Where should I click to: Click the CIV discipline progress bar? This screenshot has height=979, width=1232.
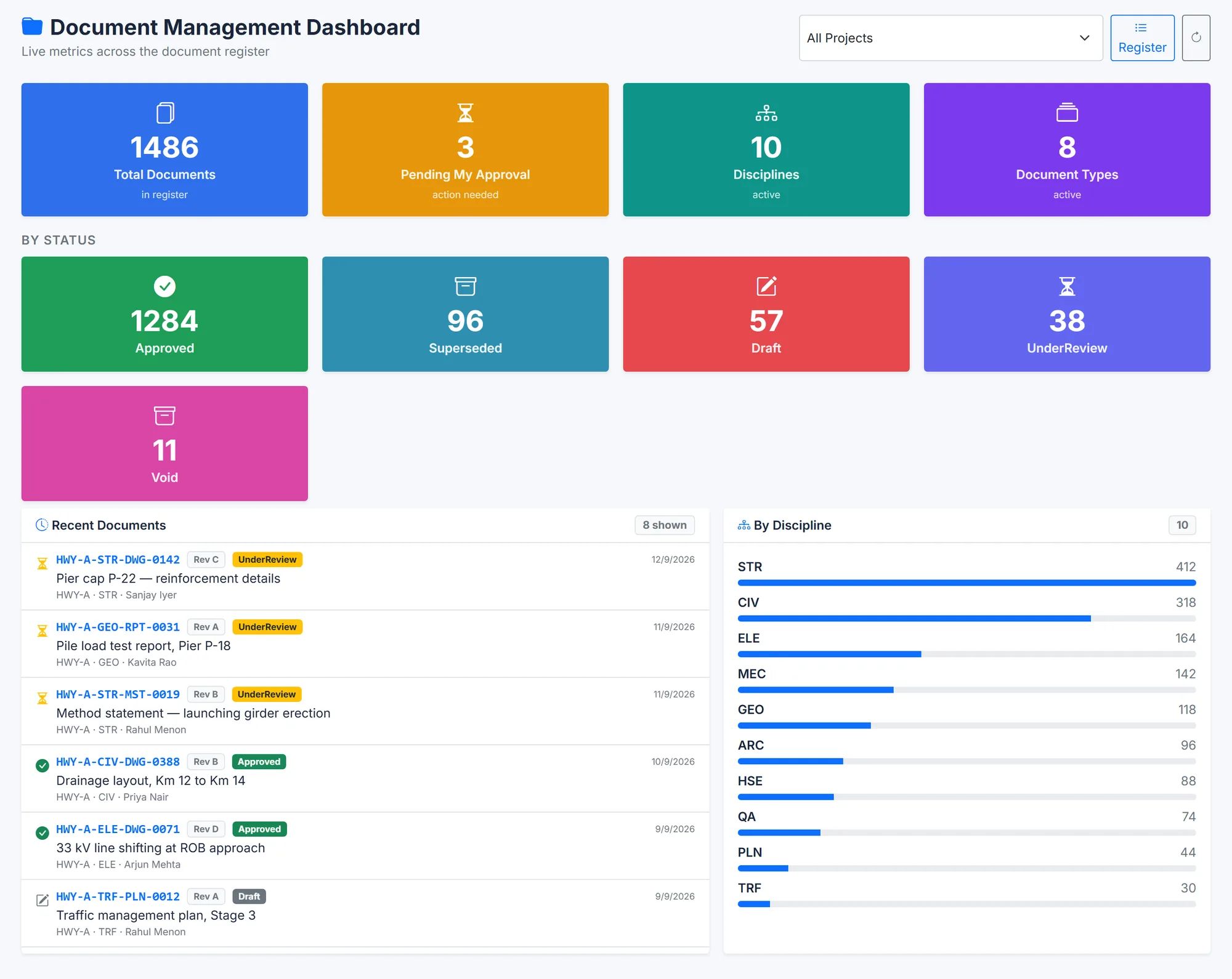point(967,618)
